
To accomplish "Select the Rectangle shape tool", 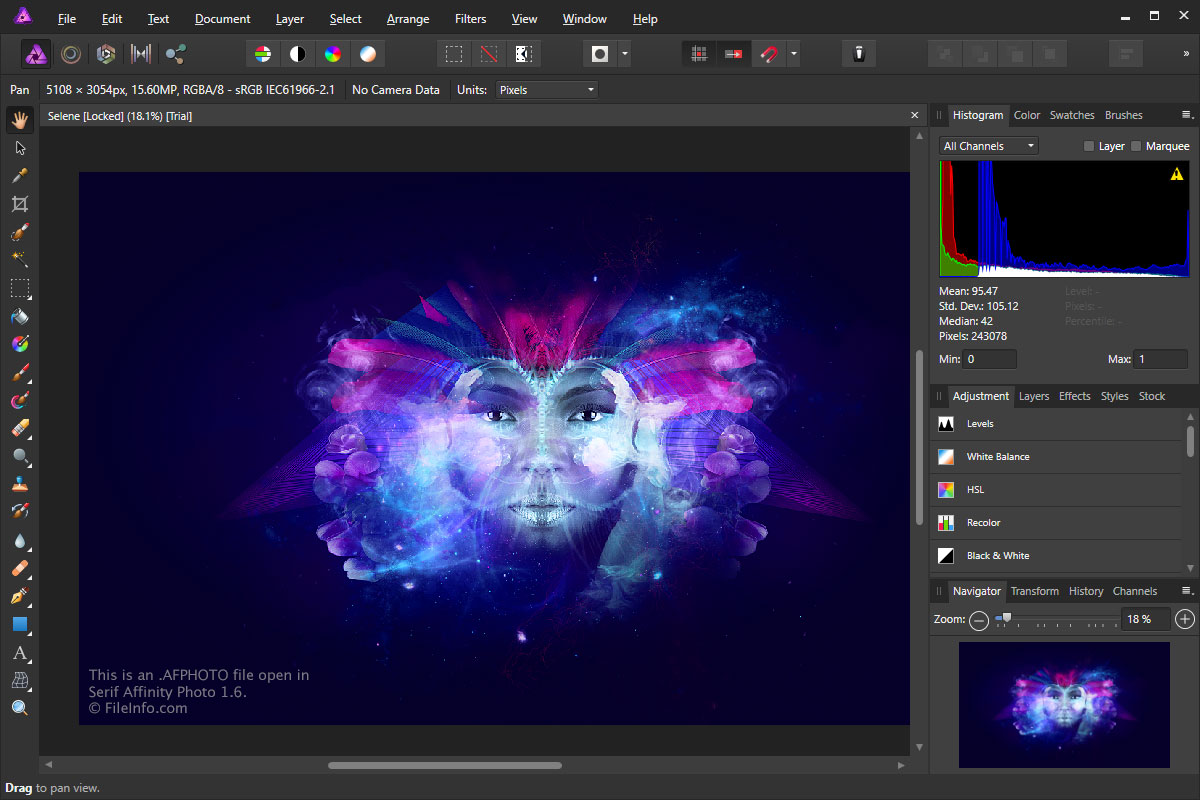I will 20,625.
